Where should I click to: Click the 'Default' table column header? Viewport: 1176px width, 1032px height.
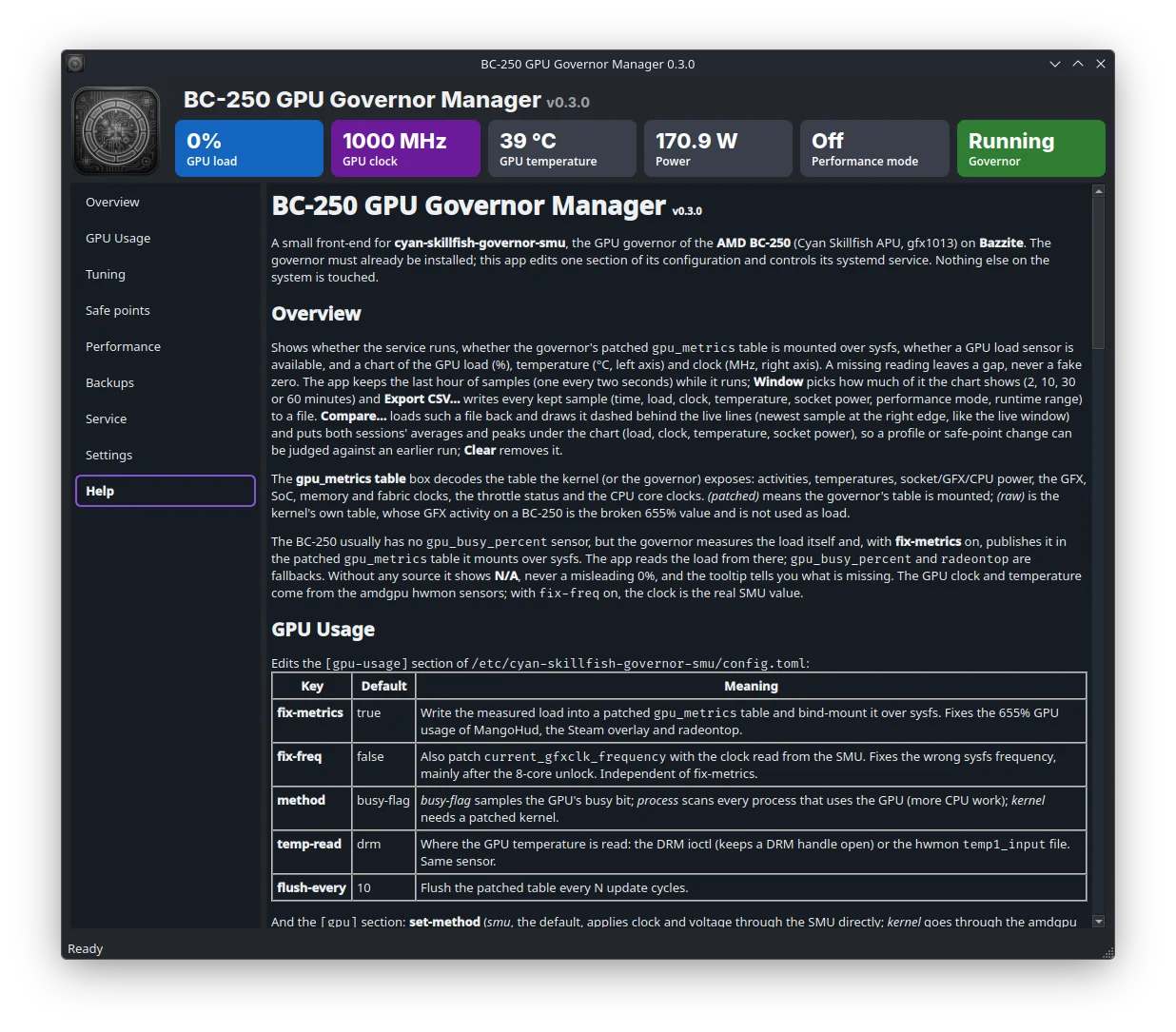[x=383, y=686]
